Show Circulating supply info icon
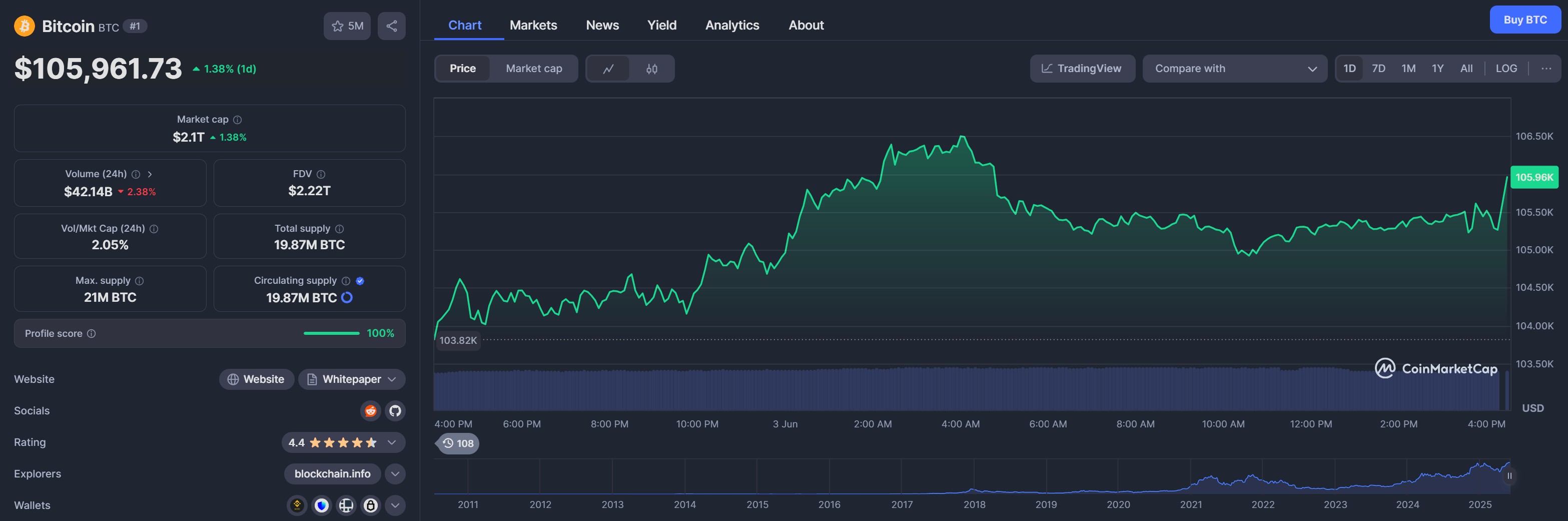 [346, 281]
